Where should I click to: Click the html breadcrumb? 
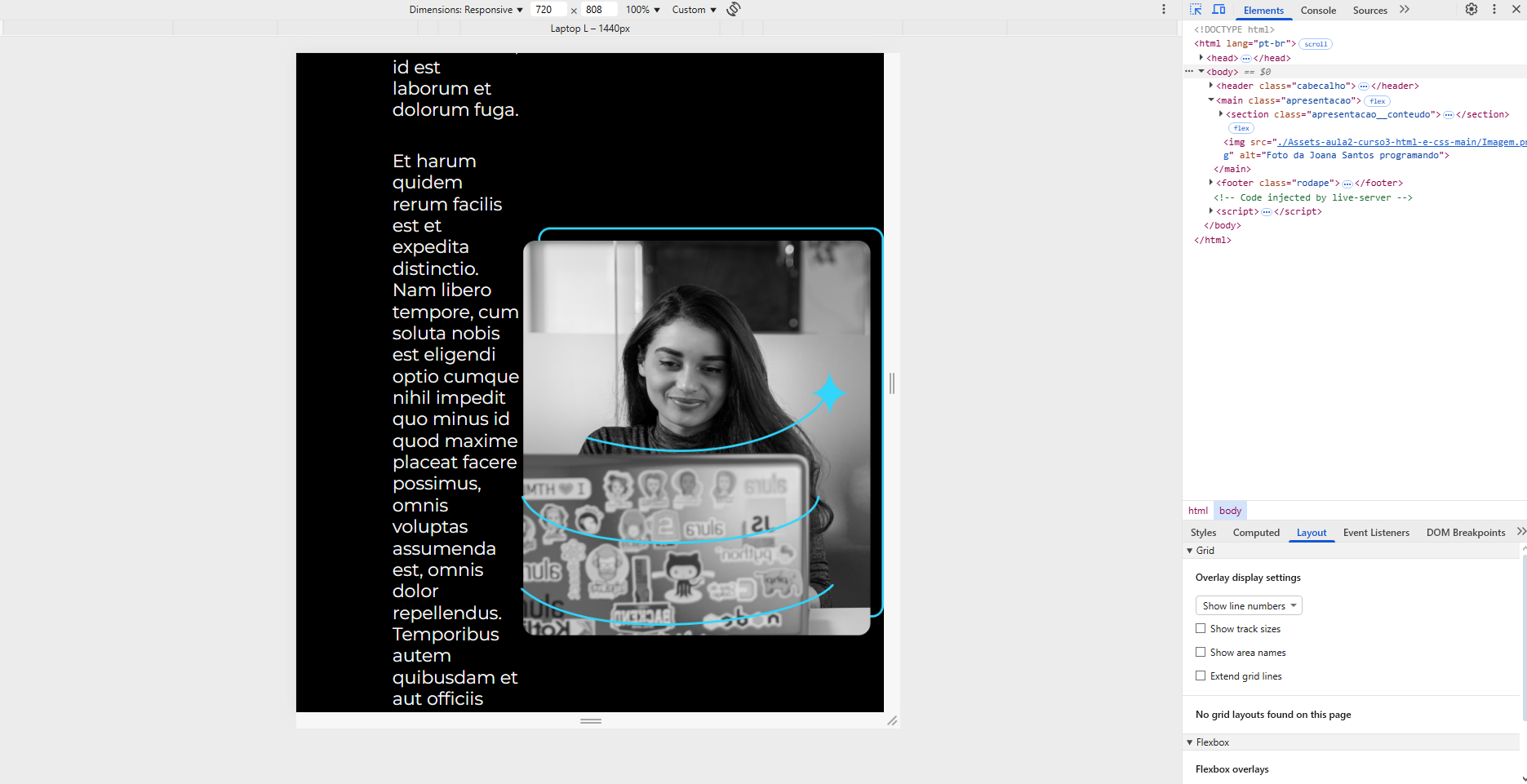tap(1198, 511)
